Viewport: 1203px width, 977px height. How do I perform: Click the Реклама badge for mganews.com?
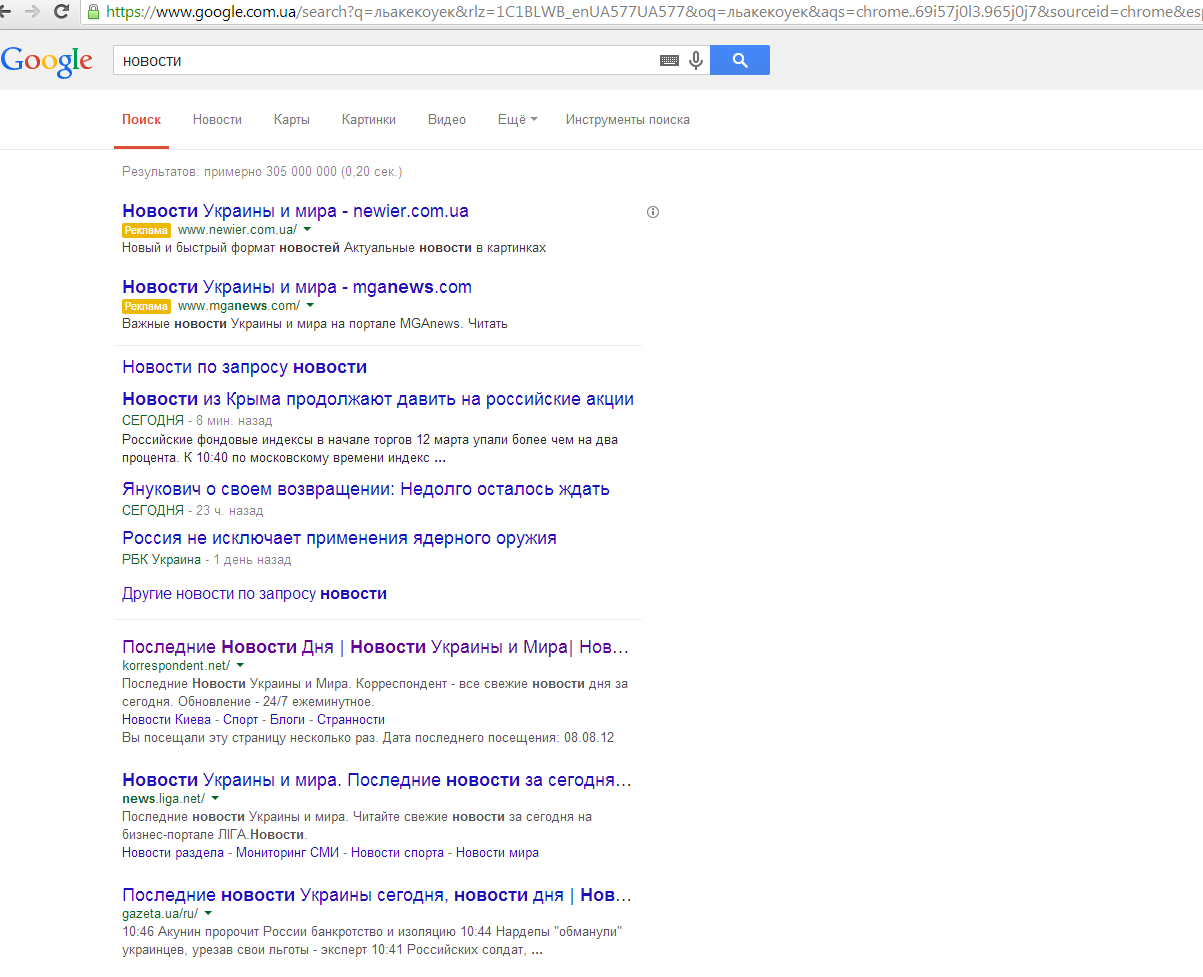146,306
